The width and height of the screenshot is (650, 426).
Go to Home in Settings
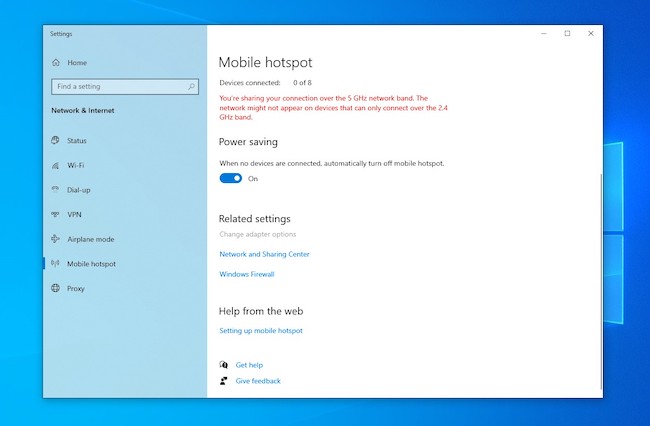[x=125, y=63]
